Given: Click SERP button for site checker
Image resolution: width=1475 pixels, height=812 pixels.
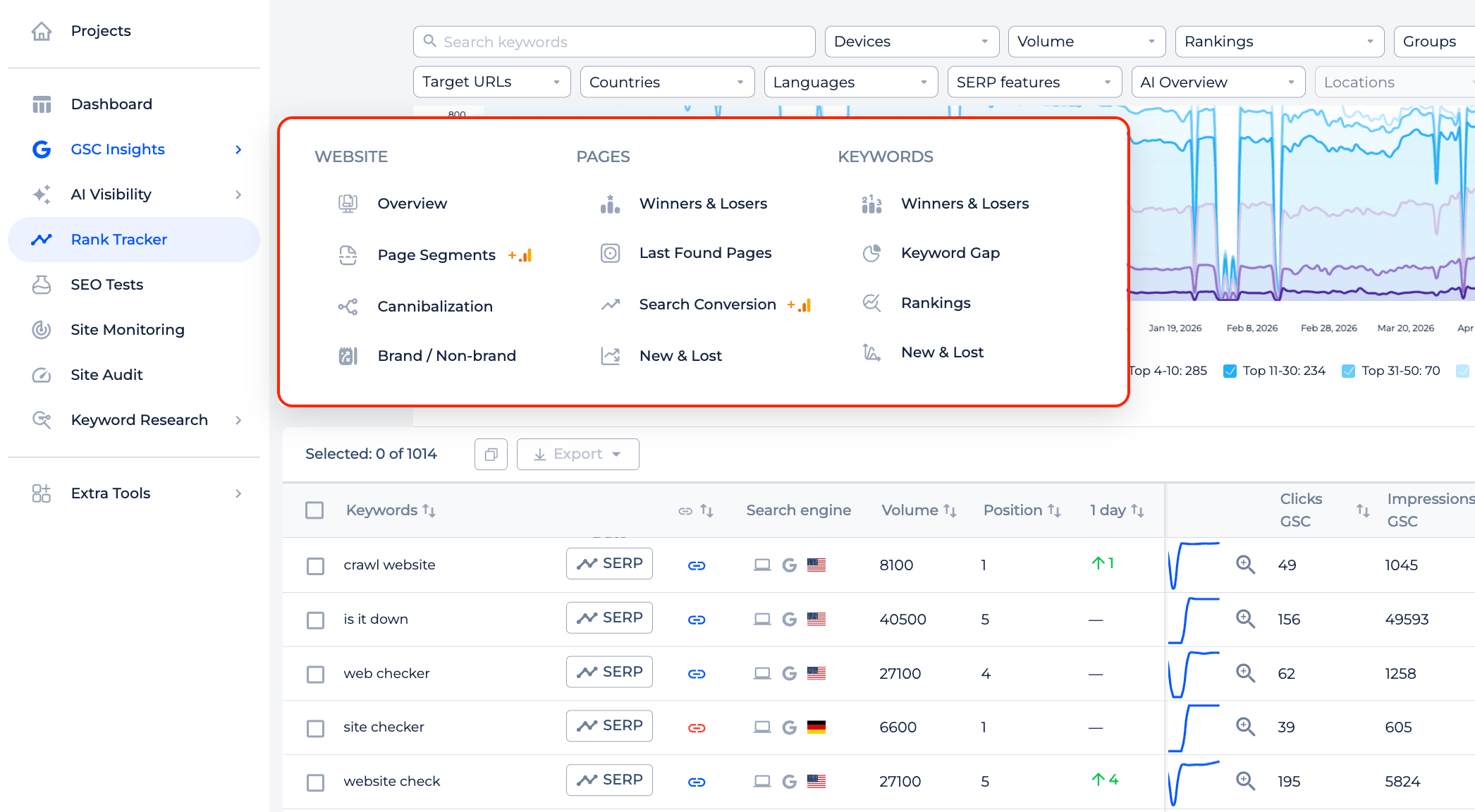Looking at the screenshot, I should tap(609, 726).
